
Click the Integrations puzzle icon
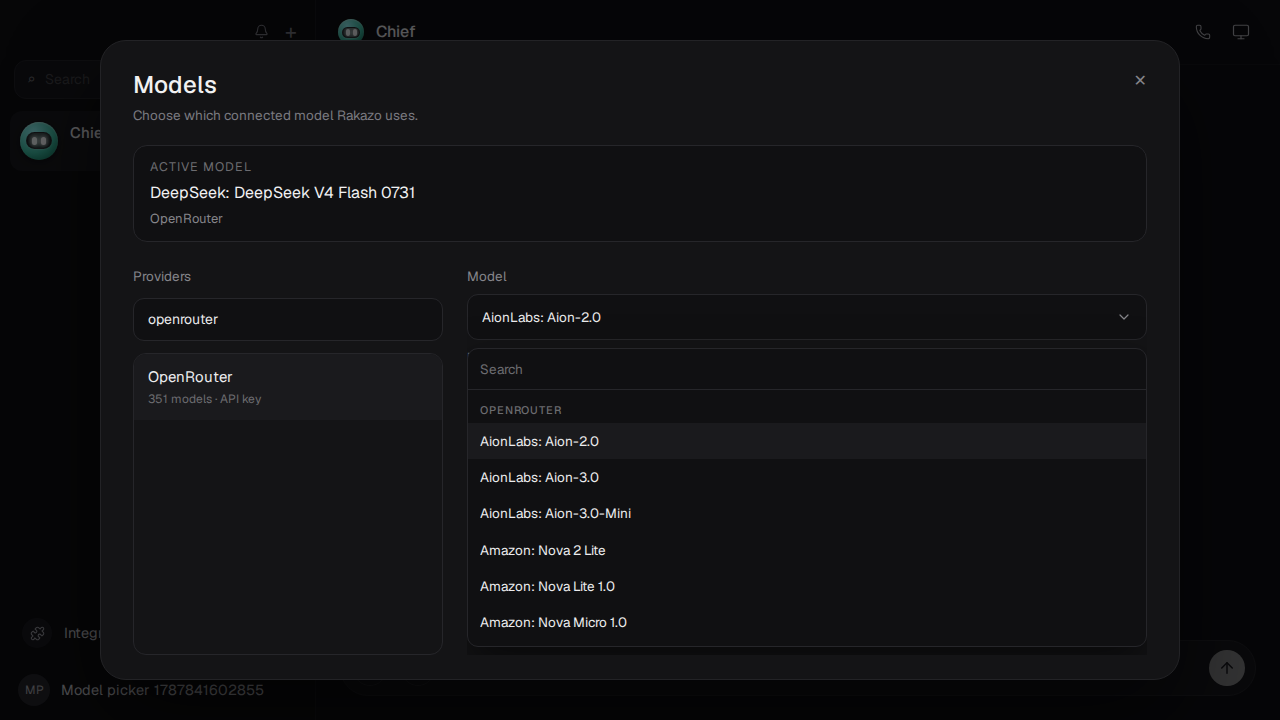[x=37, y=633]
